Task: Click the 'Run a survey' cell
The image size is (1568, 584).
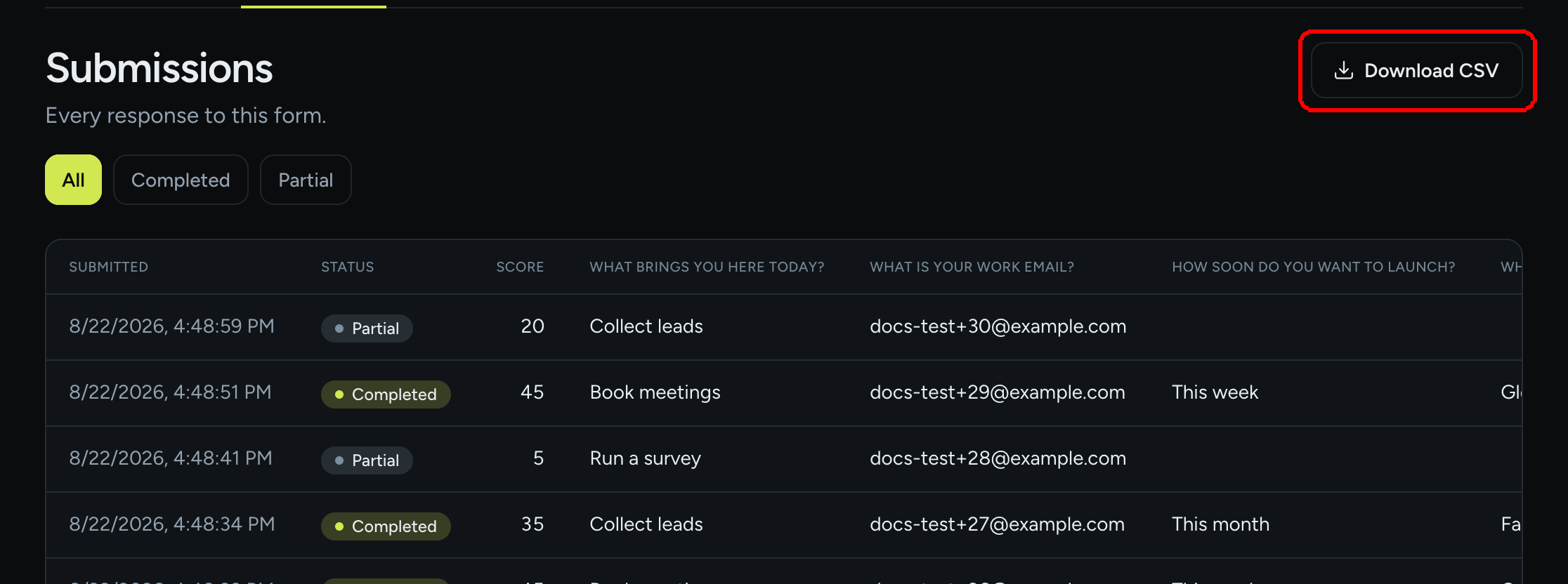Action: coord(645,458)
